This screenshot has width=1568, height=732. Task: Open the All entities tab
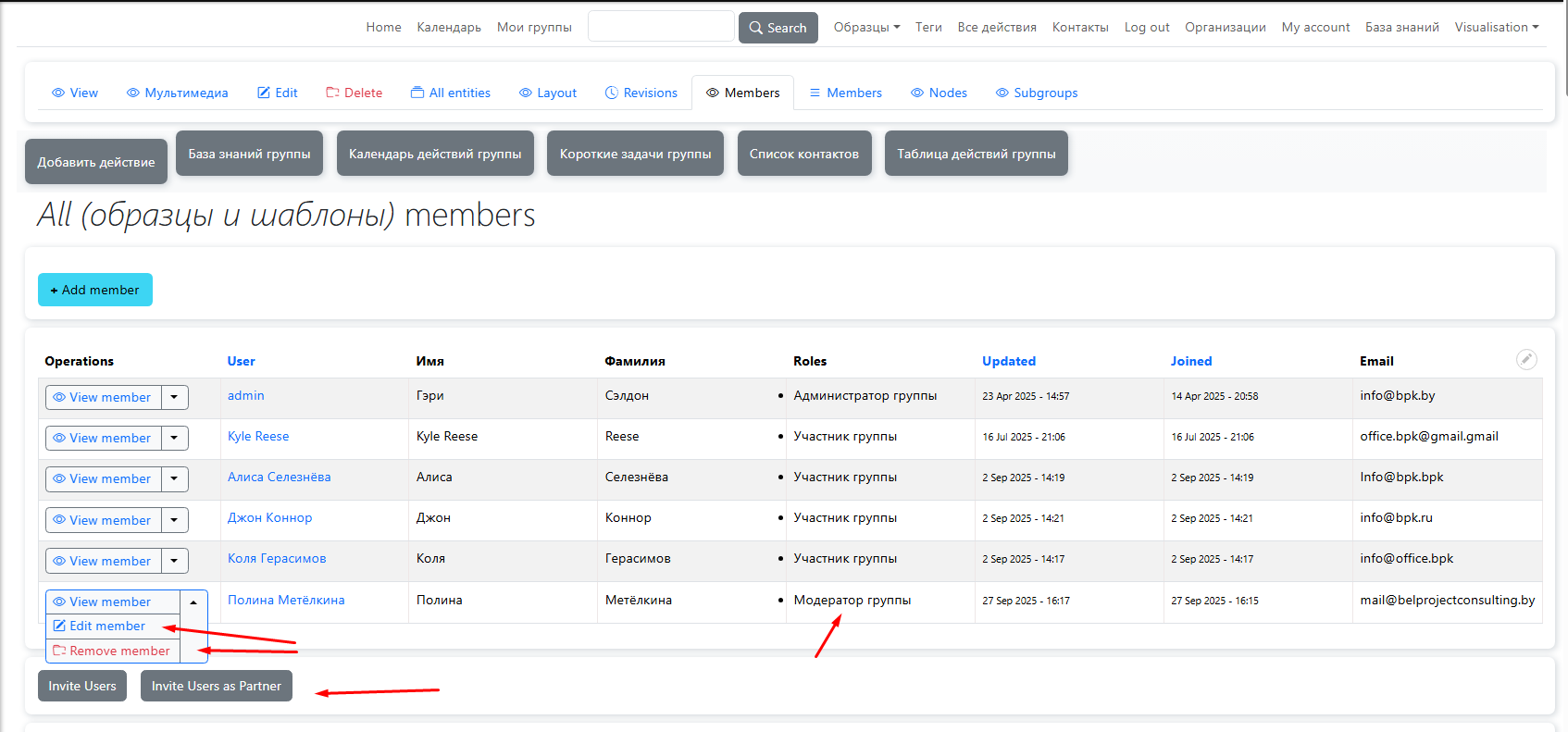coord(451,93)
